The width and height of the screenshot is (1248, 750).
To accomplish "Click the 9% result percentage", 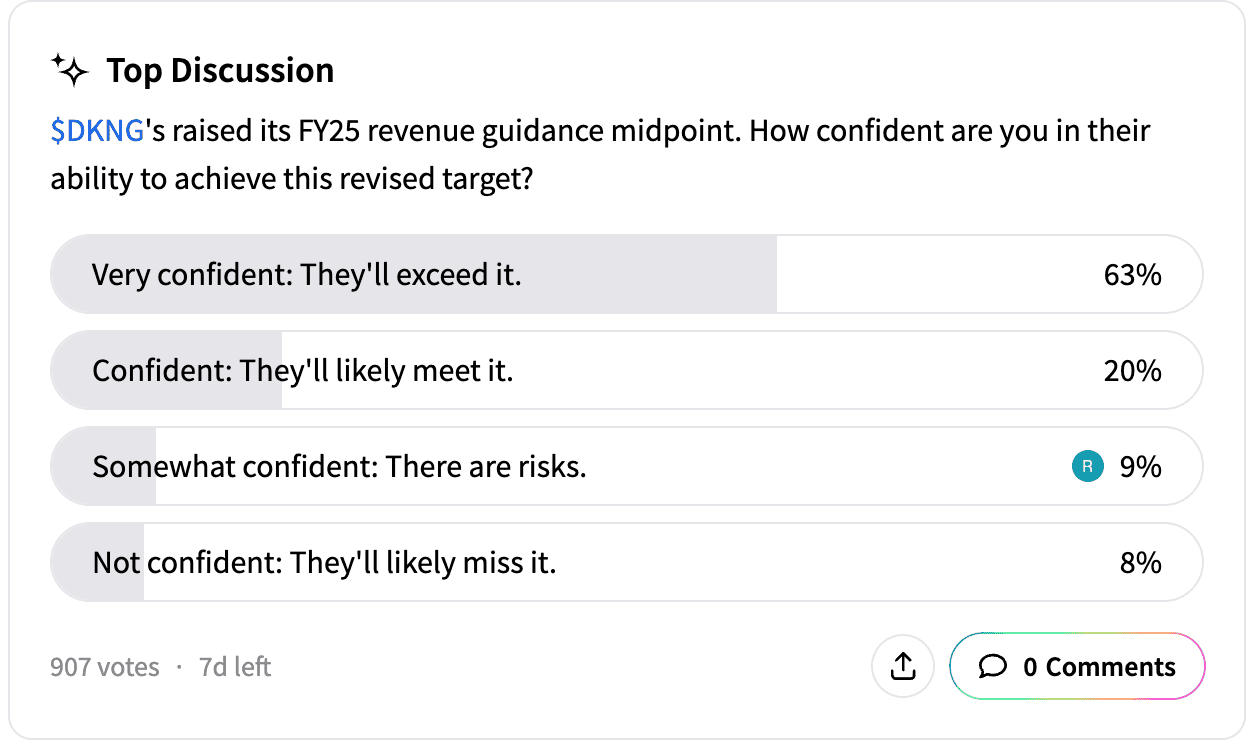I will (1140, 467).
